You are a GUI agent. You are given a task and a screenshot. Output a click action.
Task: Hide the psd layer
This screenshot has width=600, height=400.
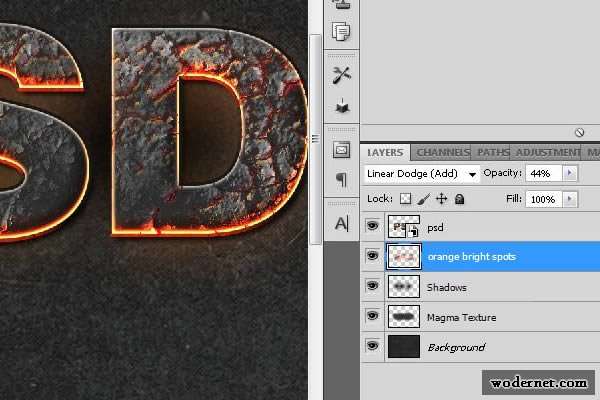(x=373, y=227)
